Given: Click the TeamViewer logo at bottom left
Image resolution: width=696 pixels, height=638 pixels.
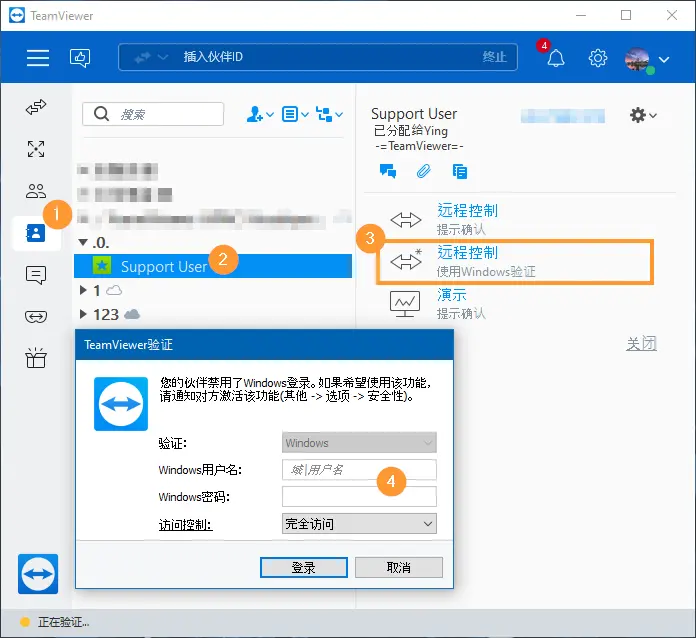Looking at the screenshot, I should coord(38,574).
